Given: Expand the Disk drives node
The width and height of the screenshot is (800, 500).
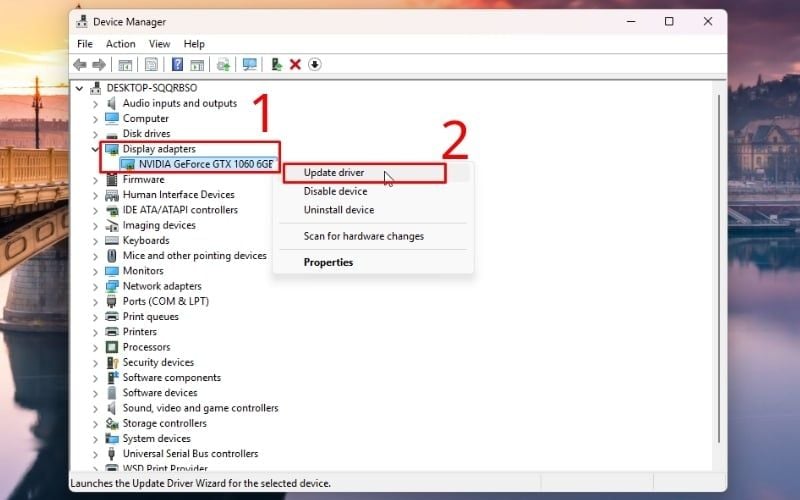Looking at the screenshot, I should coord(95,134).
